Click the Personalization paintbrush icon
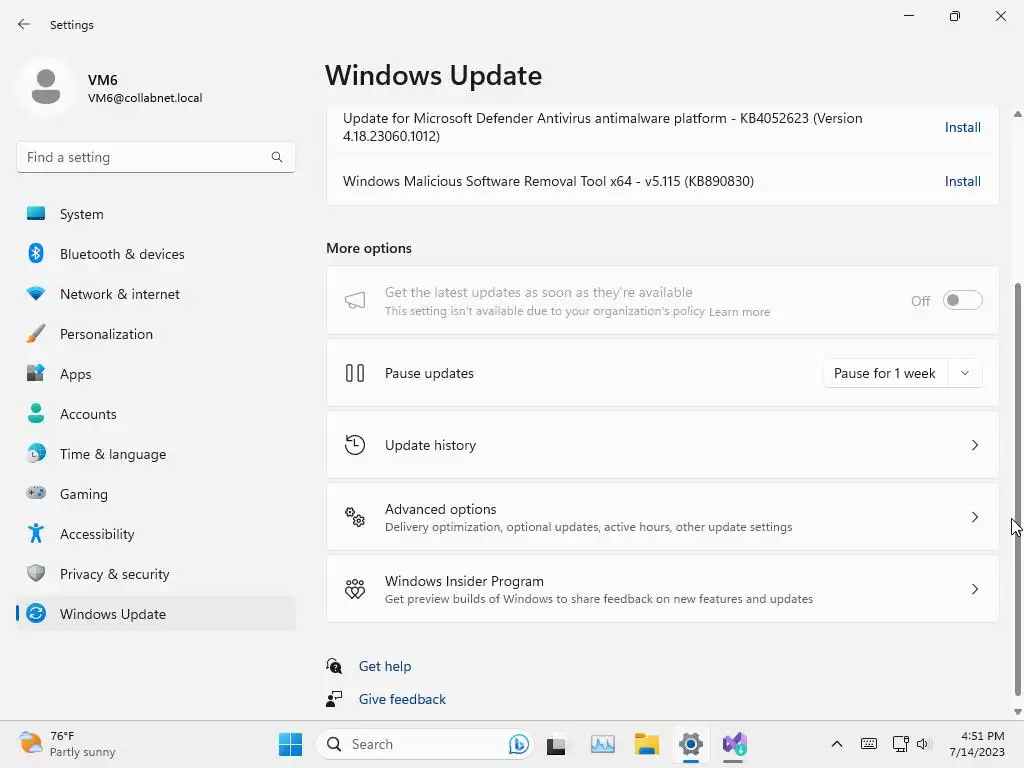Viewport: 1024px width, 768px height. coord(36,333)
